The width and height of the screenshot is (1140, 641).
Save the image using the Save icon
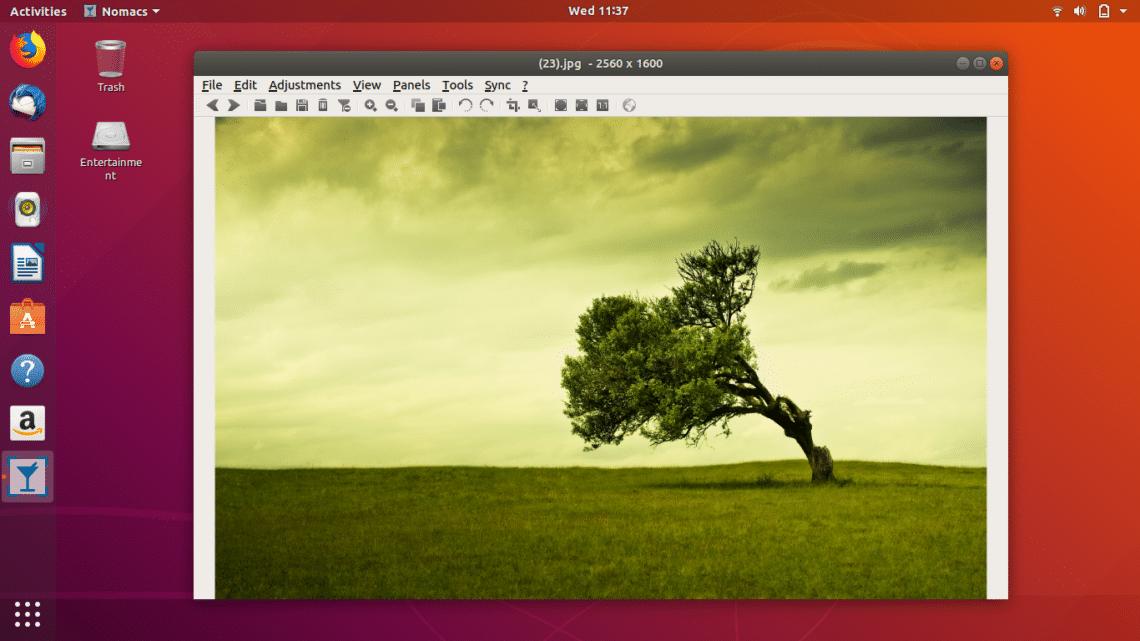302,104
